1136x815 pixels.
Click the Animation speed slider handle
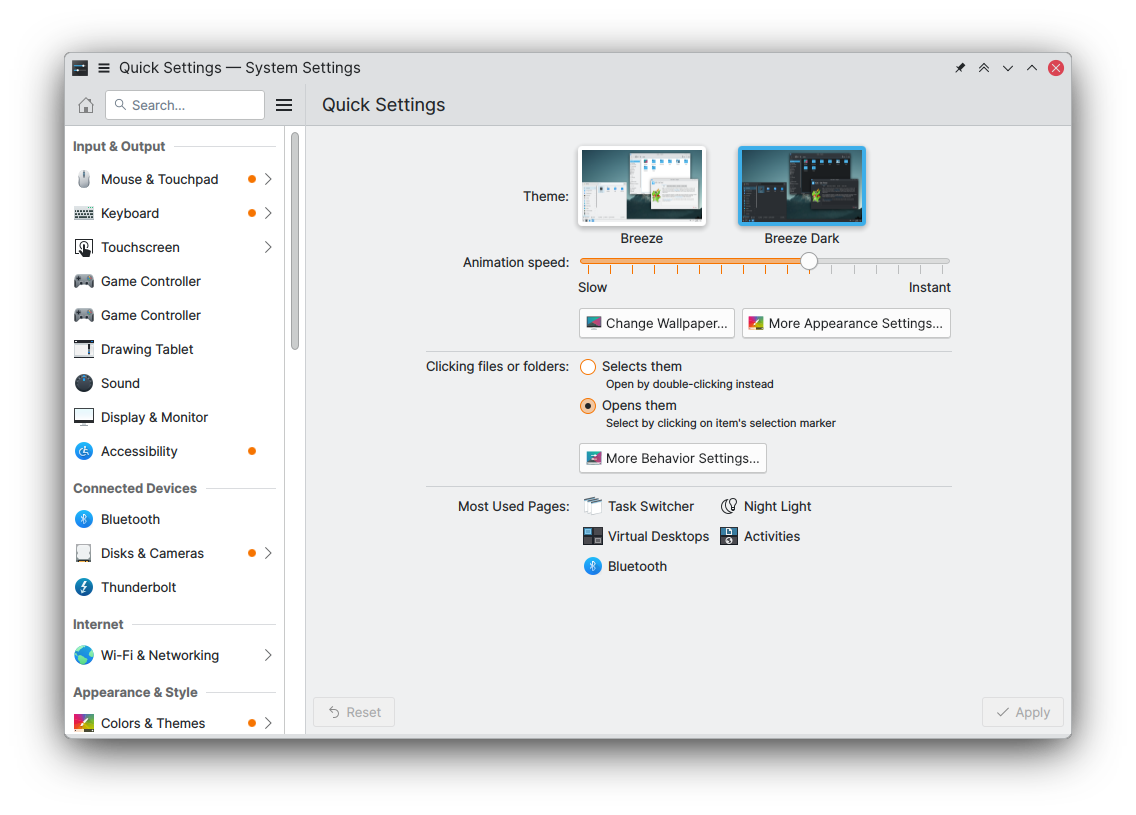coord(809,261)
